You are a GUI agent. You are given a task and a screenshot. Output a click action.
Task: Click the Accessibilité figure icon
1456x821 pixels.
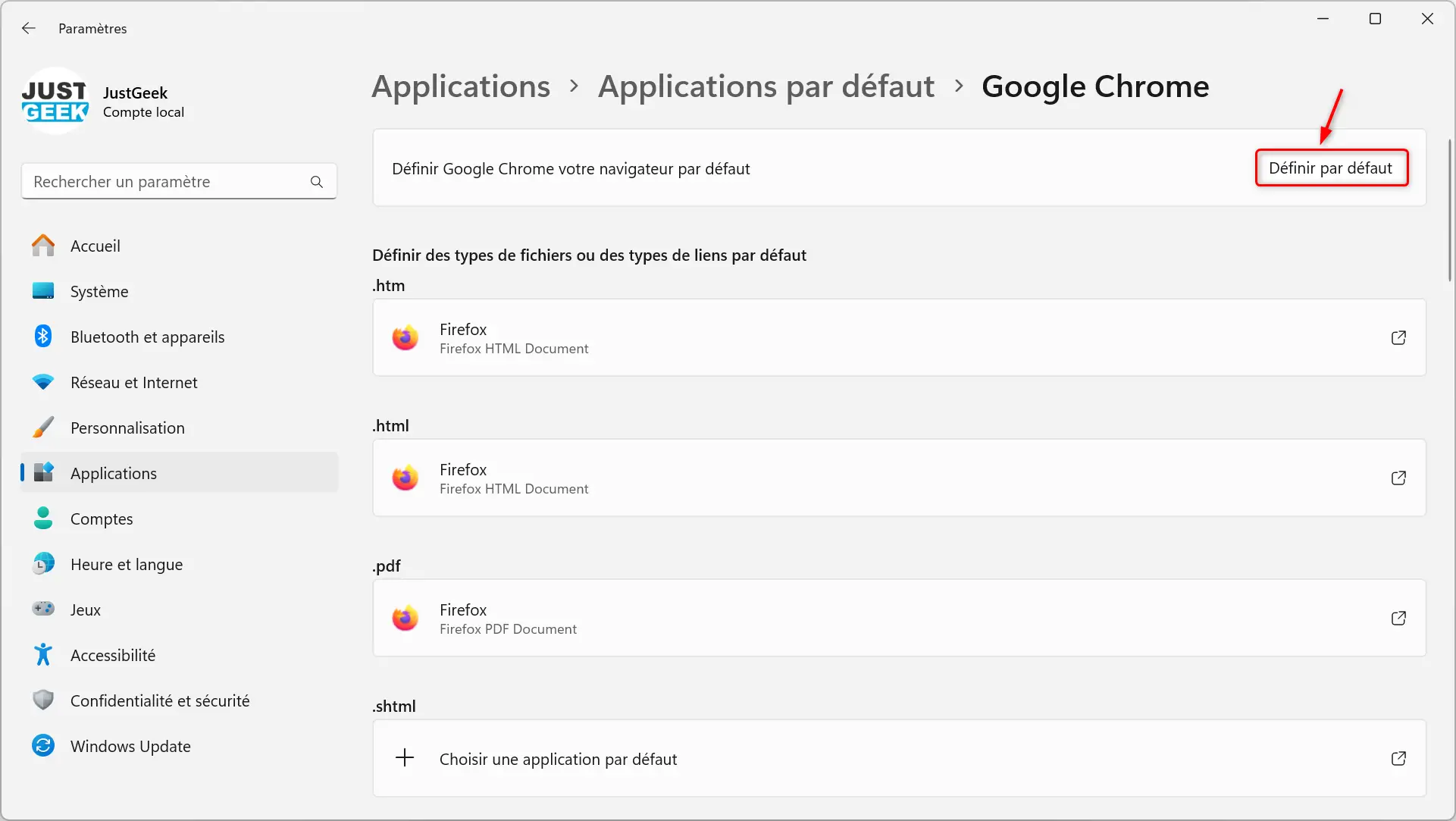tap(43, 654)
